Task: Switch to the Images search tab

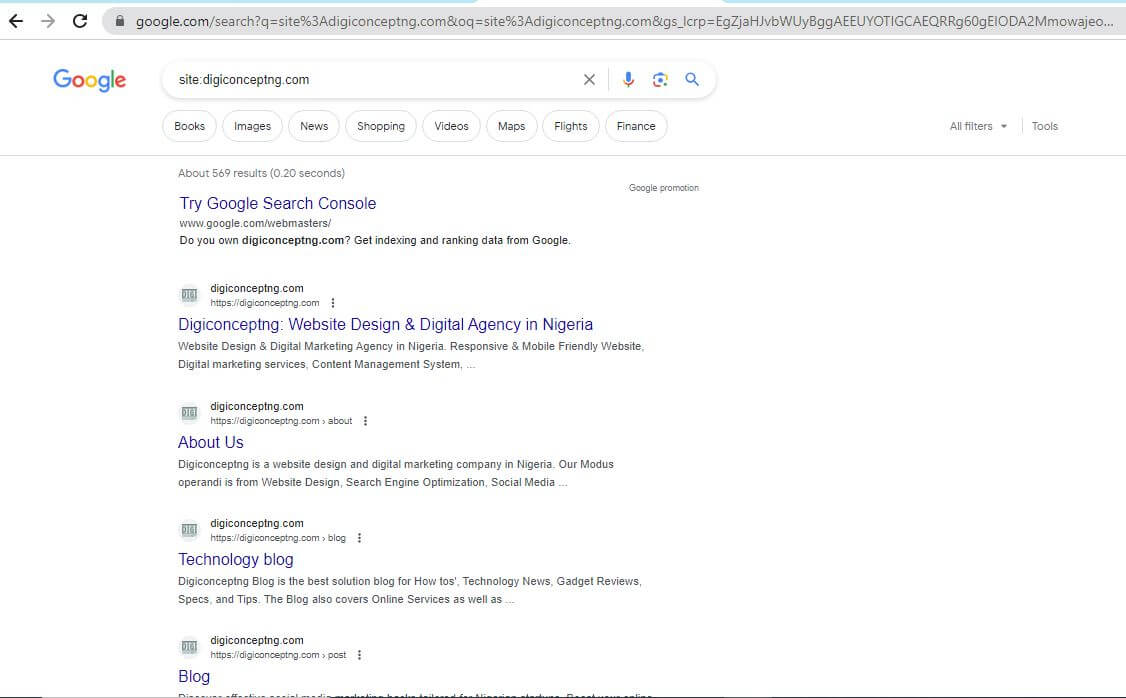Action: pos(252,126)
